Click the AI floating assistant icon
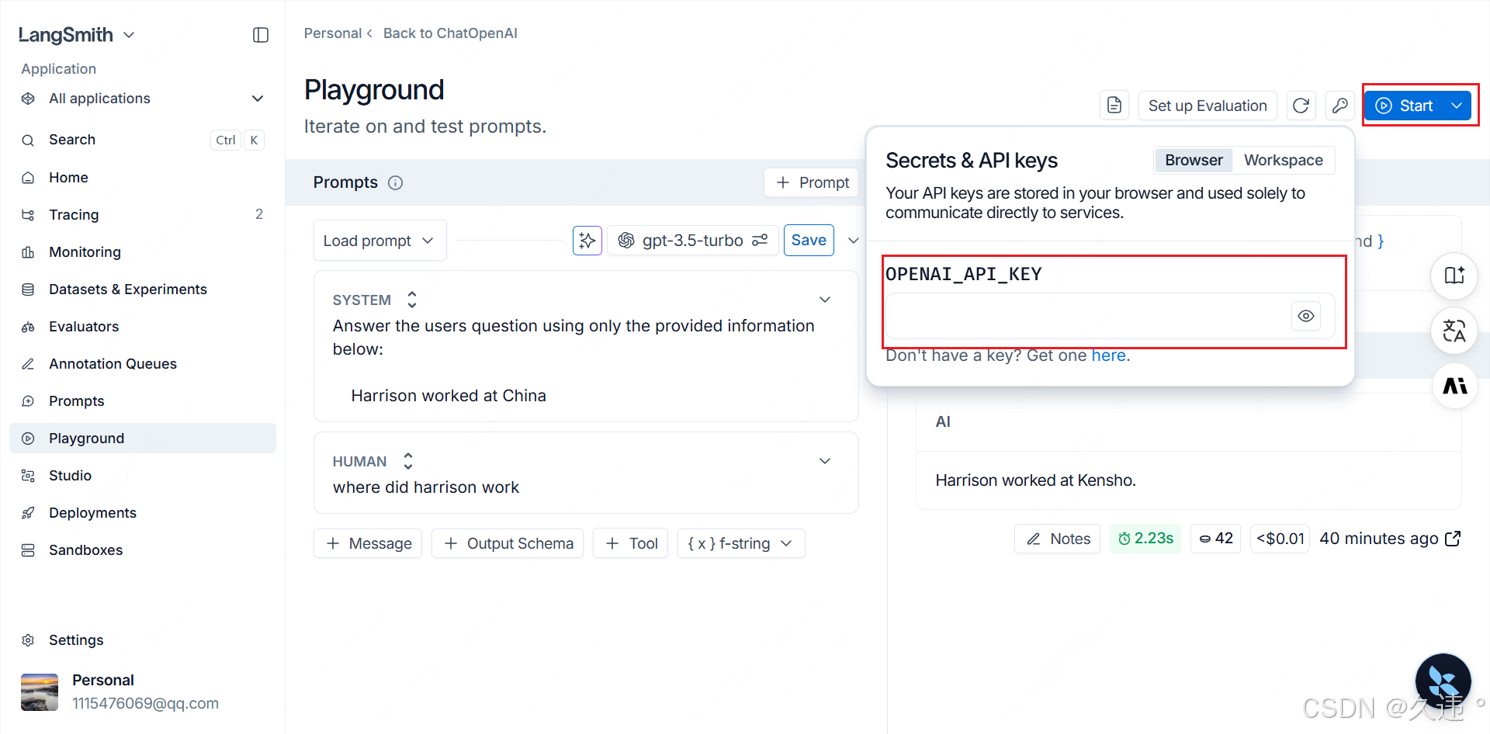The image size is (1490, 734). point(1455,386)
